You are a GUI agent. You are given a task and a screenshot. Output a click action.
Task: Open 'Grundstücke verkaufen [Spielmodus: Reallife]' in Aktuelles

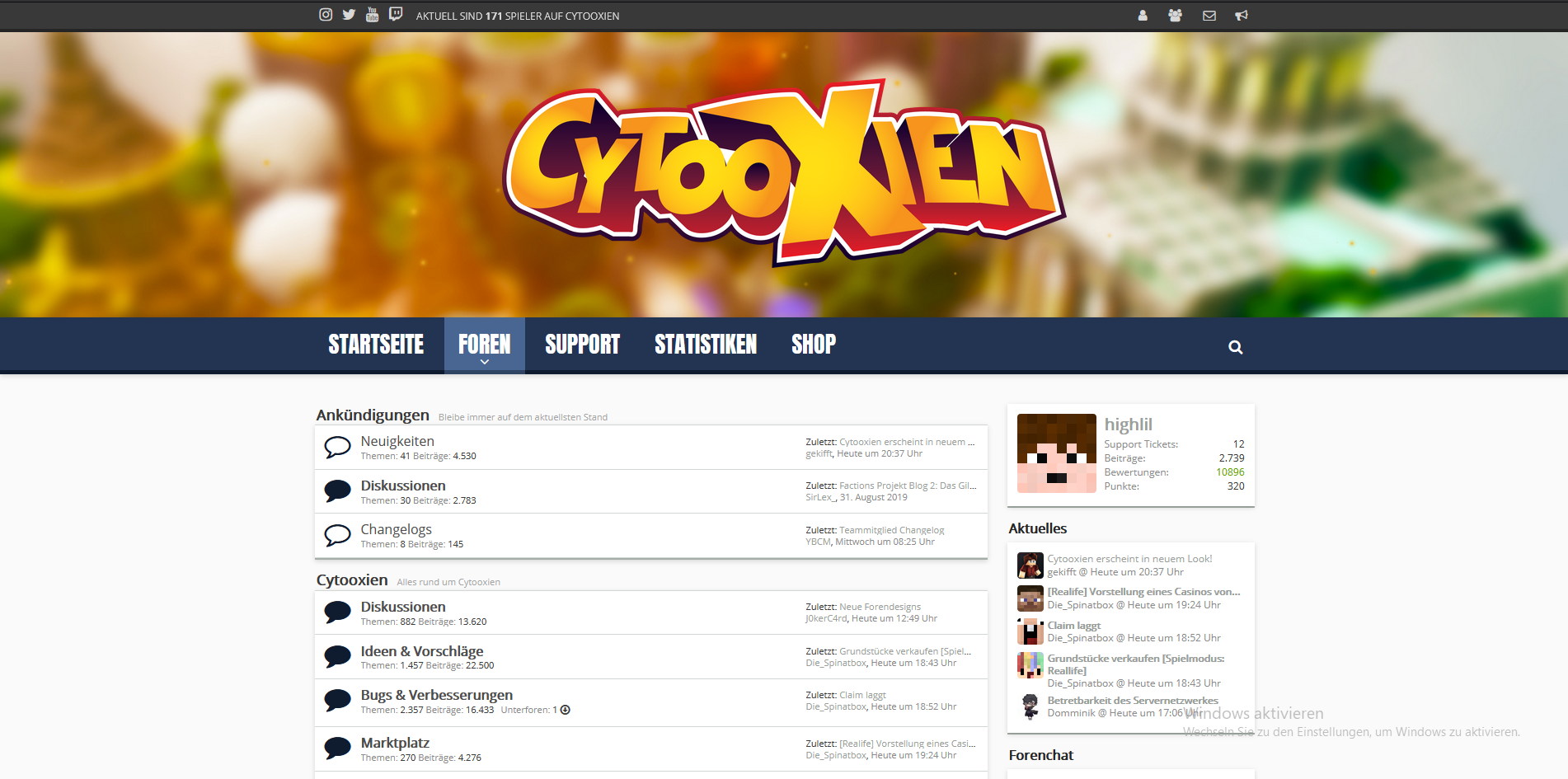click(1136, 664)
